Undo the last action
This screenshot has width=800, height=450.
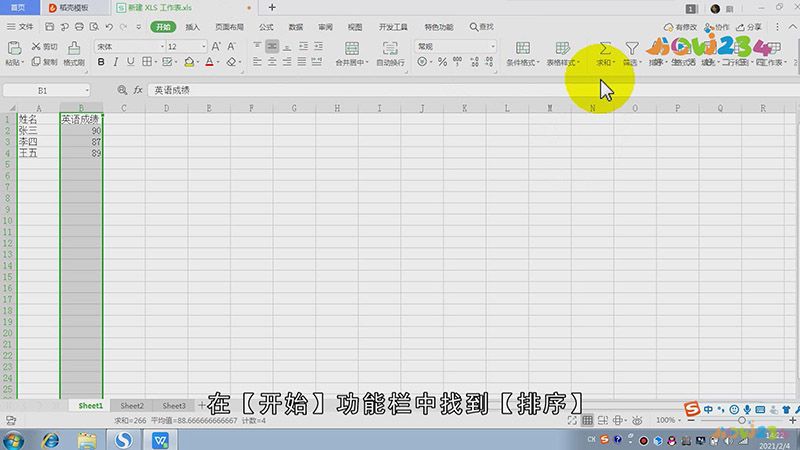[x=109, y=27]
